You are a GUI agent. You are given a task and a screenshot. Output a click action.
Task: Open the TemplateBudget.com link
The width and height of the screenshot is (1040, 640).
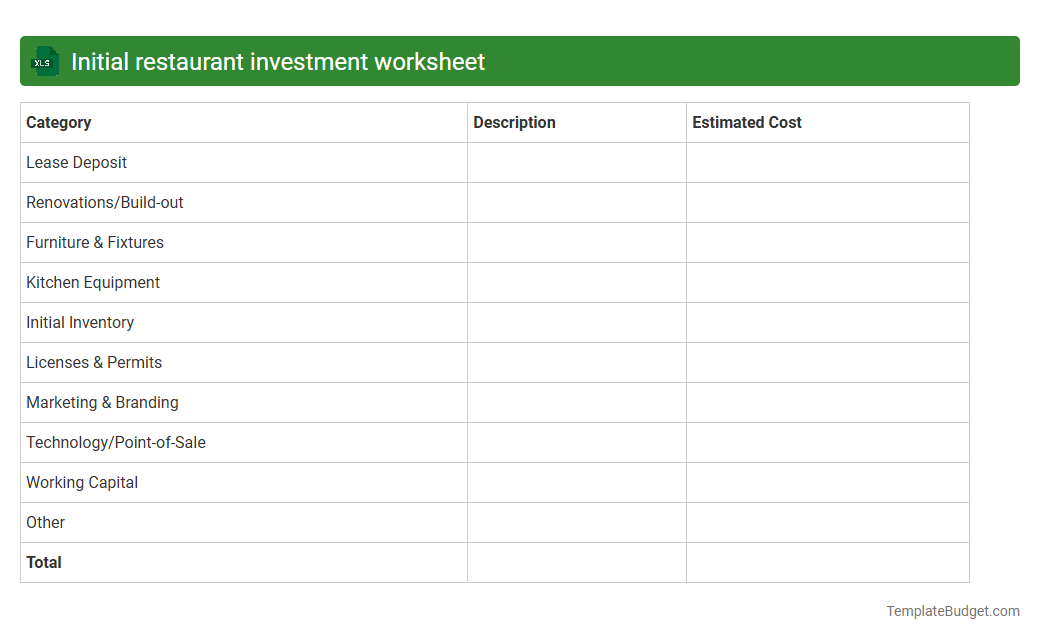click(x=951, y=610)
